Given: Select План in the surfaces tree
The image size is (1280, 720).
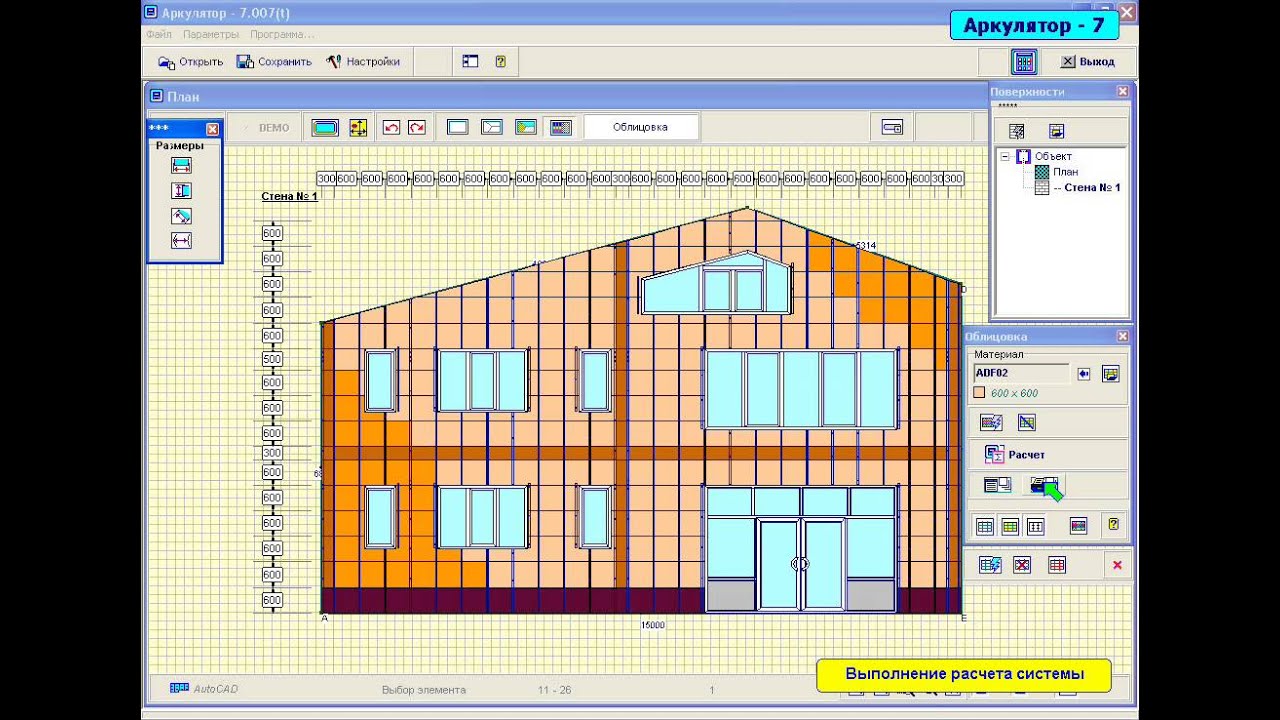Looking at the screenshot, I should (x=1065, y=172).
